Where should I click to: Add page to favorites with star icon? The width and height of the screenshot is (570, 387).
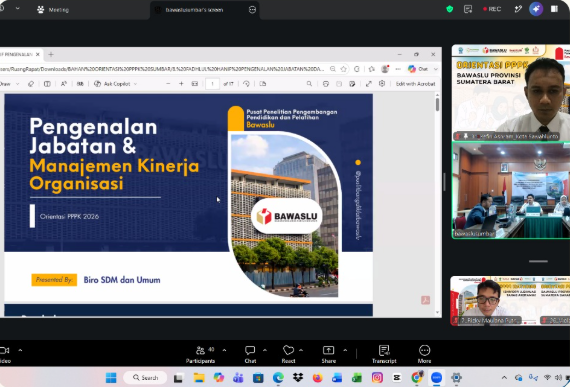[344, 69]
